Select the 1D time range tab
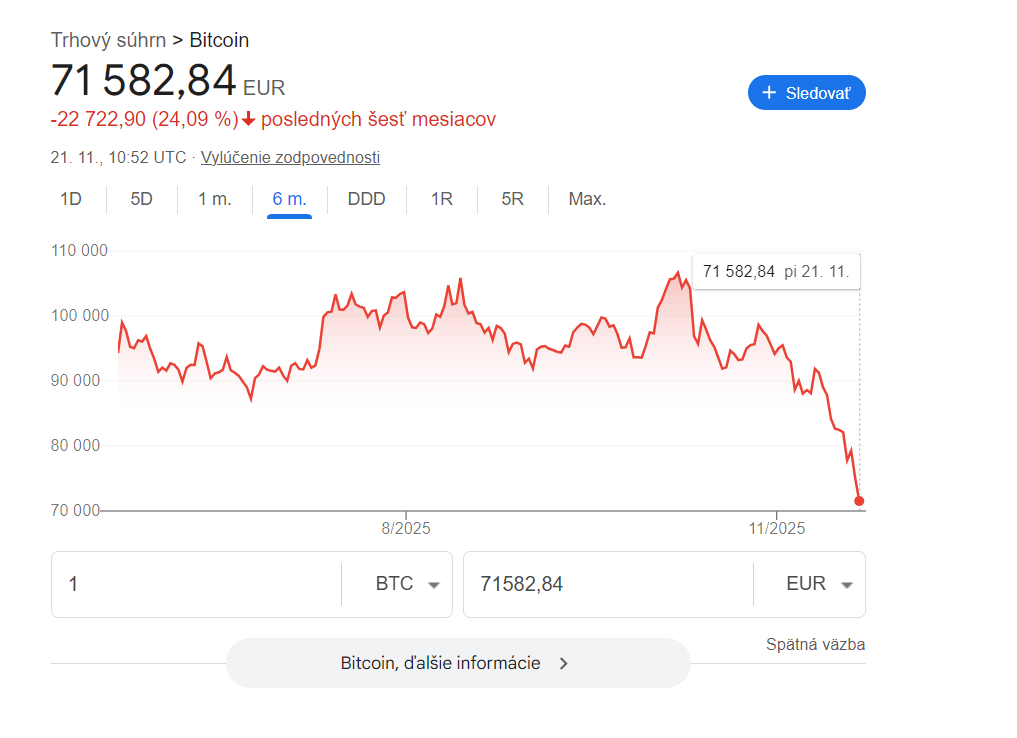Screen dimensions: 1017x738 [x=70, y=199]
